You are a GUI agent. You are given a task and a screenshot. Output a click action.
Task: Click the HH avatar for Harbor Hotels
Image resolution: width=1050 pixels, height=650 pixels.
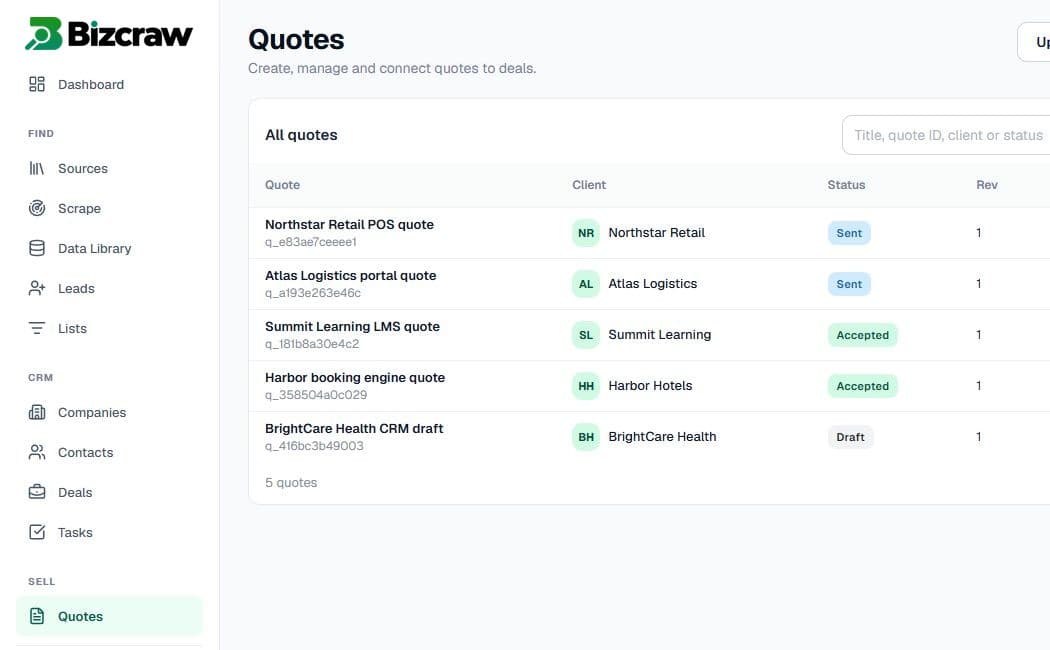coord(586,386)
